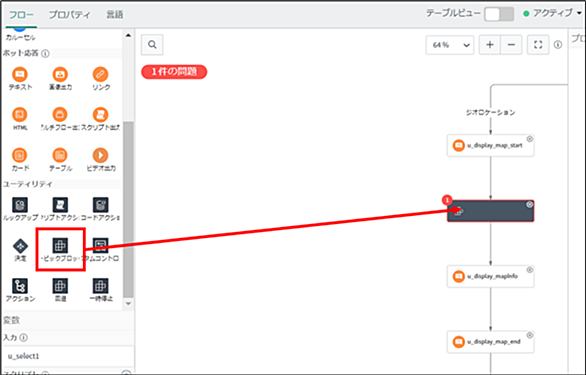The width and height of the screenshot is (586, 375).
Task: Click the palette vertical scrollbar thumb
Action: click(128, 209)
